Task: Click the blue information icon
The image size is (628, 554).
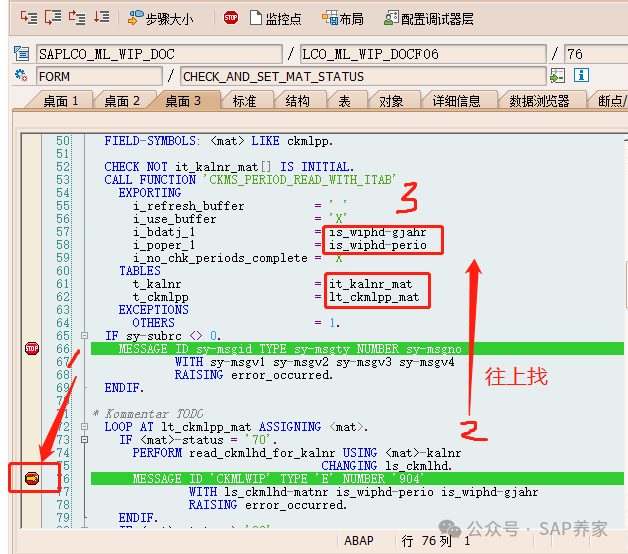Action: 581,75
